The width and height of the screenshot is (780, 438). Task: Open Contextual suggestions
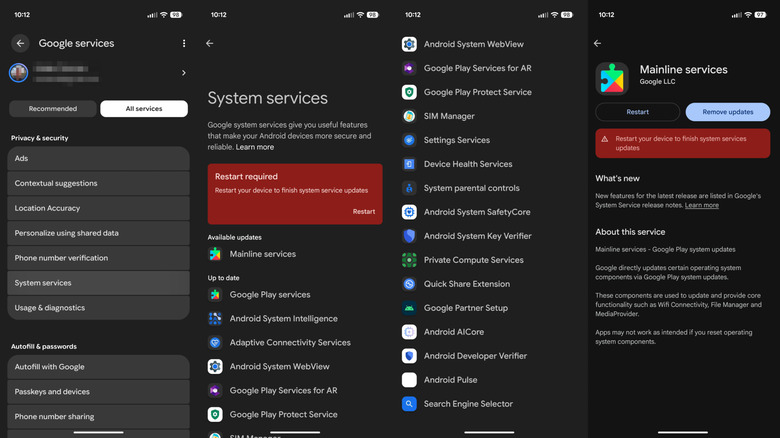98,183
